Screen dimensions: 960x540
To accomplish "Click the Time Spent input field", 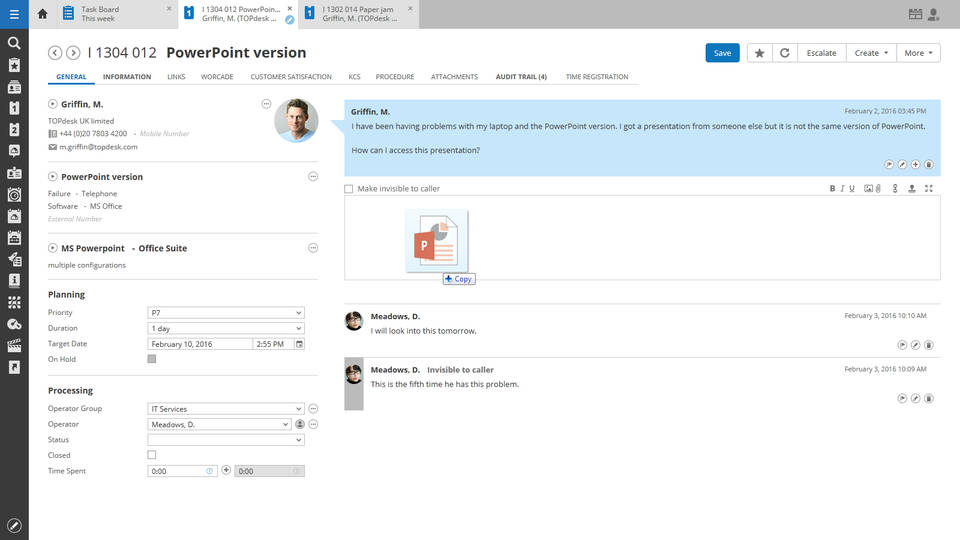I will point(177,471).
